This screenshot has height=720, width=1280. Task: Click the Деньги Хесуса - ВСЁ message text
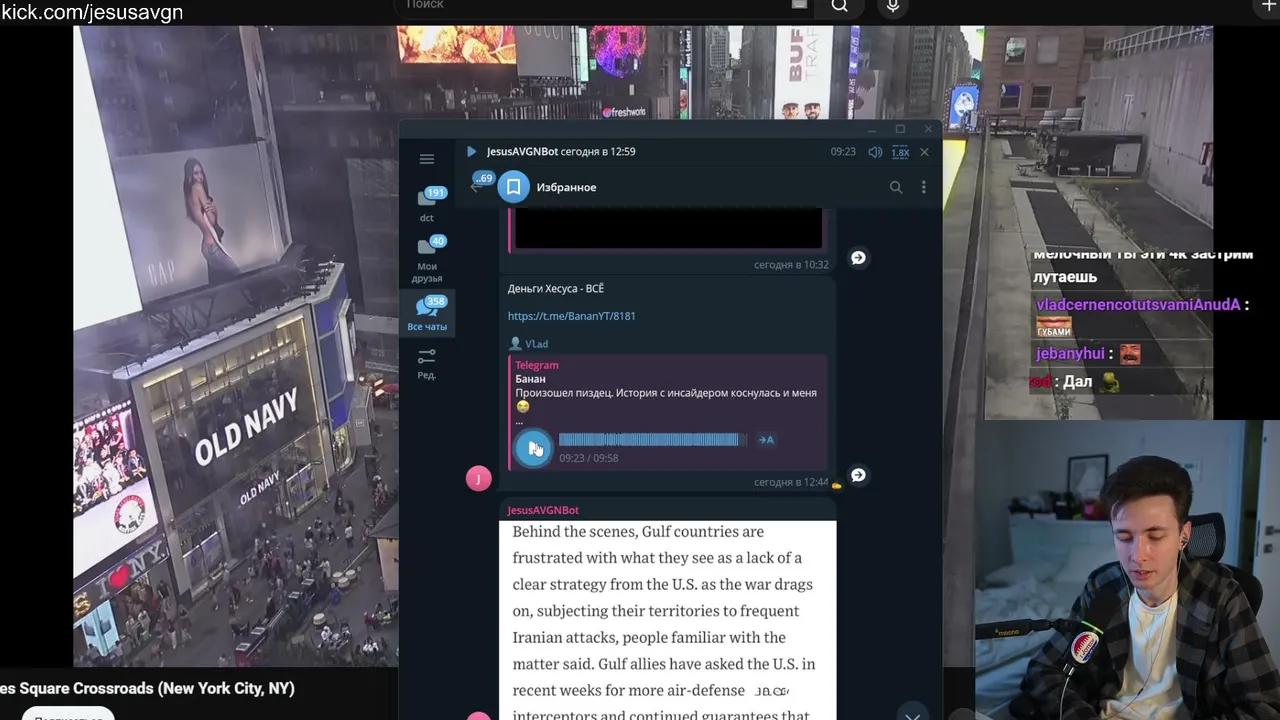tap(556, 289)
